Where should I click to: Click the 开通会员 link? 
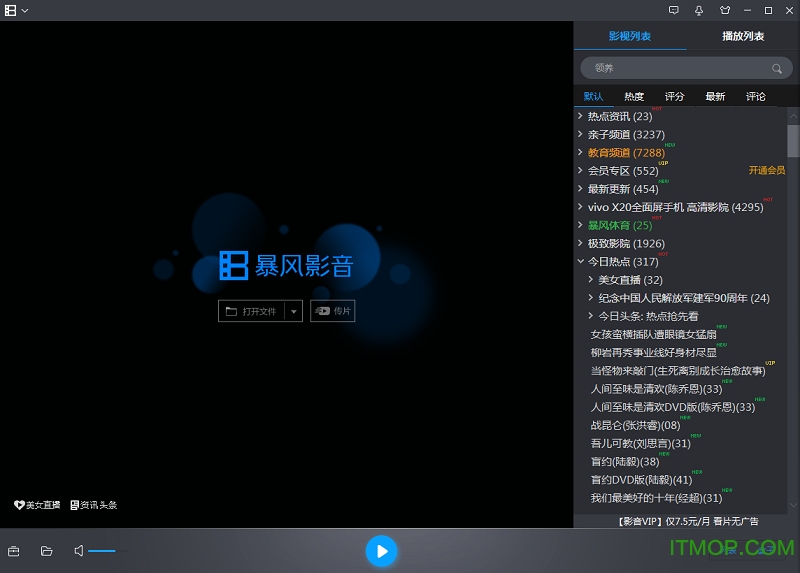click(x=767, y=171)
